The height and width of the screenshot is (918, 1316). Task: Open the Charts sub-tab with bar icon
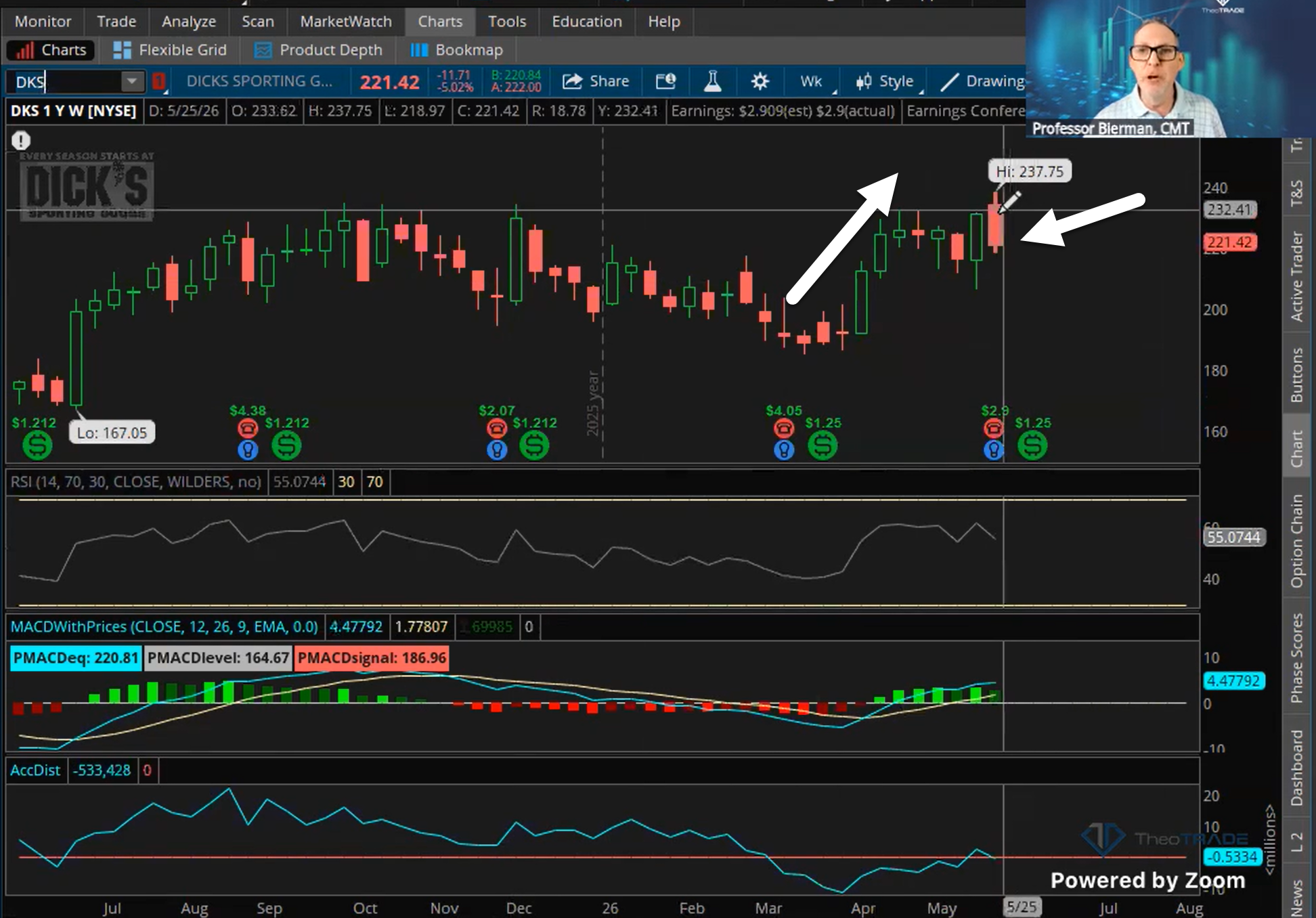[x=51, y=50]
